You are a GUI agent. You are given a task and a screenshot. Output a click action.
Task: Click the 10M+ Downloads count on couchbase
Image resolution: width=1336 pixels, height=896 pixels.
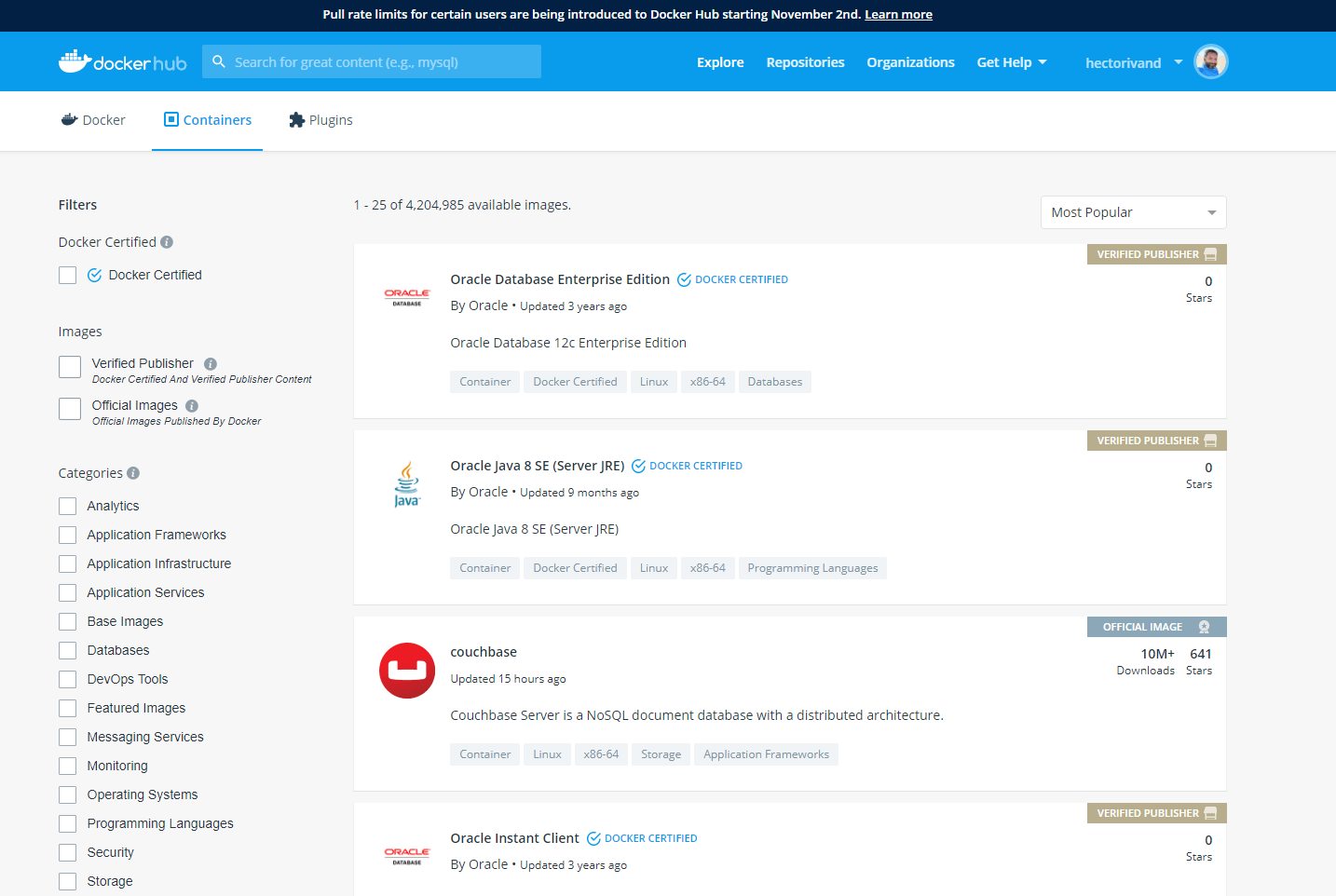pos(1146,661)
